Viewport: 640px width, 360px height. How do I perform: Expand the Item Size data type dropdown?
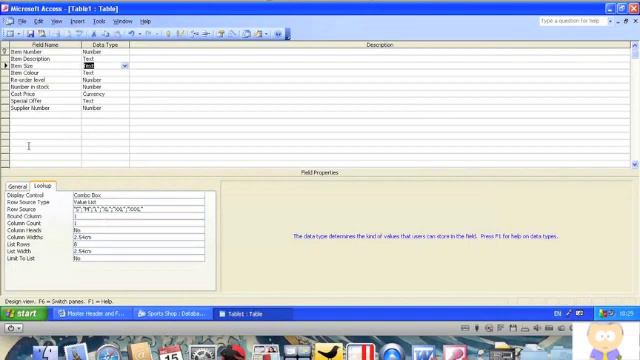(125, 66)
